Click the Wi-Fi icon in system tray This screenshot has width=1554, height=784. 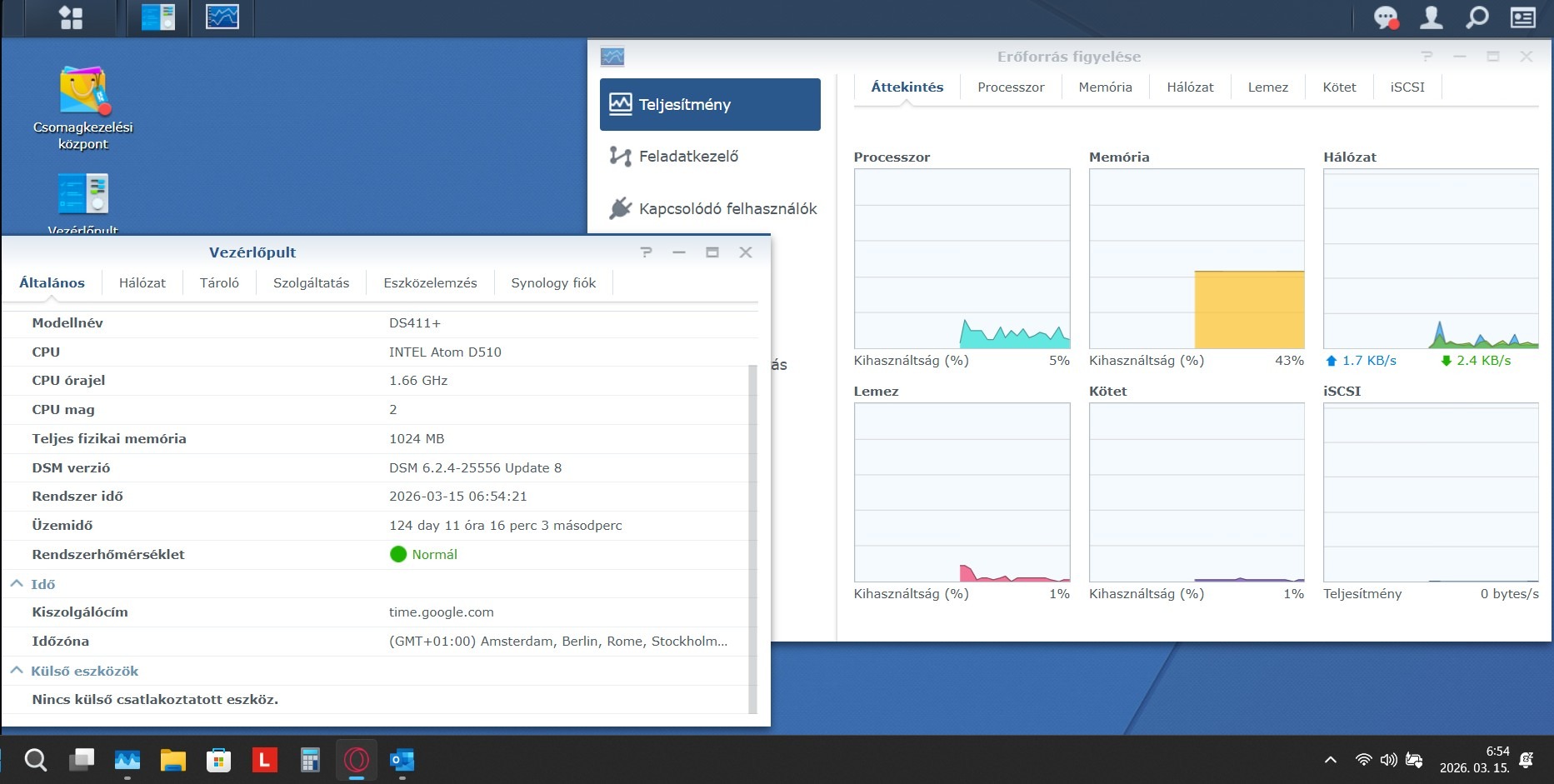(x=1363, y=760)
